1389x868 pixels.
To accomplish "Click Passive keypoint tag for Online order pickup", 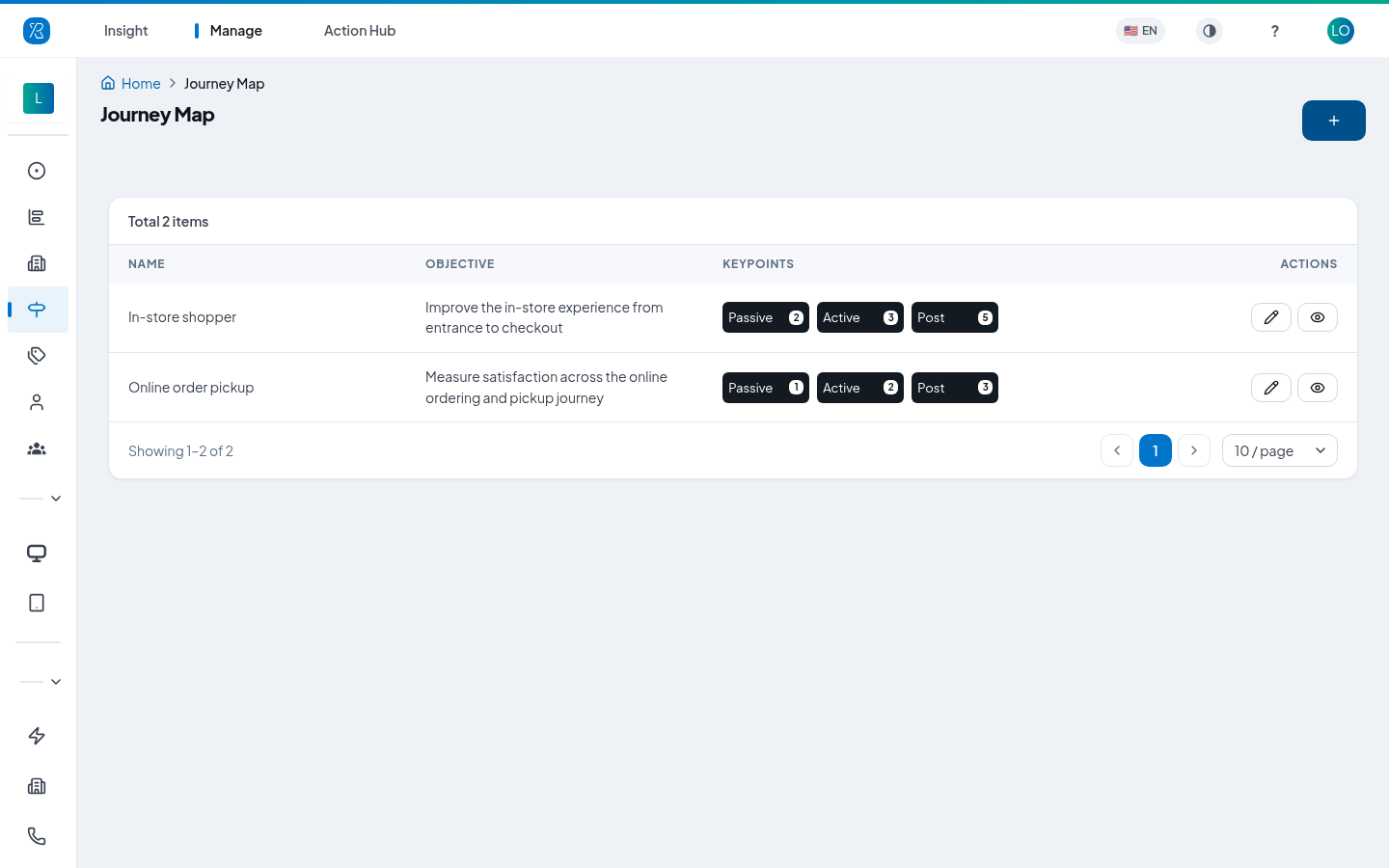I will tap(766, 388).
